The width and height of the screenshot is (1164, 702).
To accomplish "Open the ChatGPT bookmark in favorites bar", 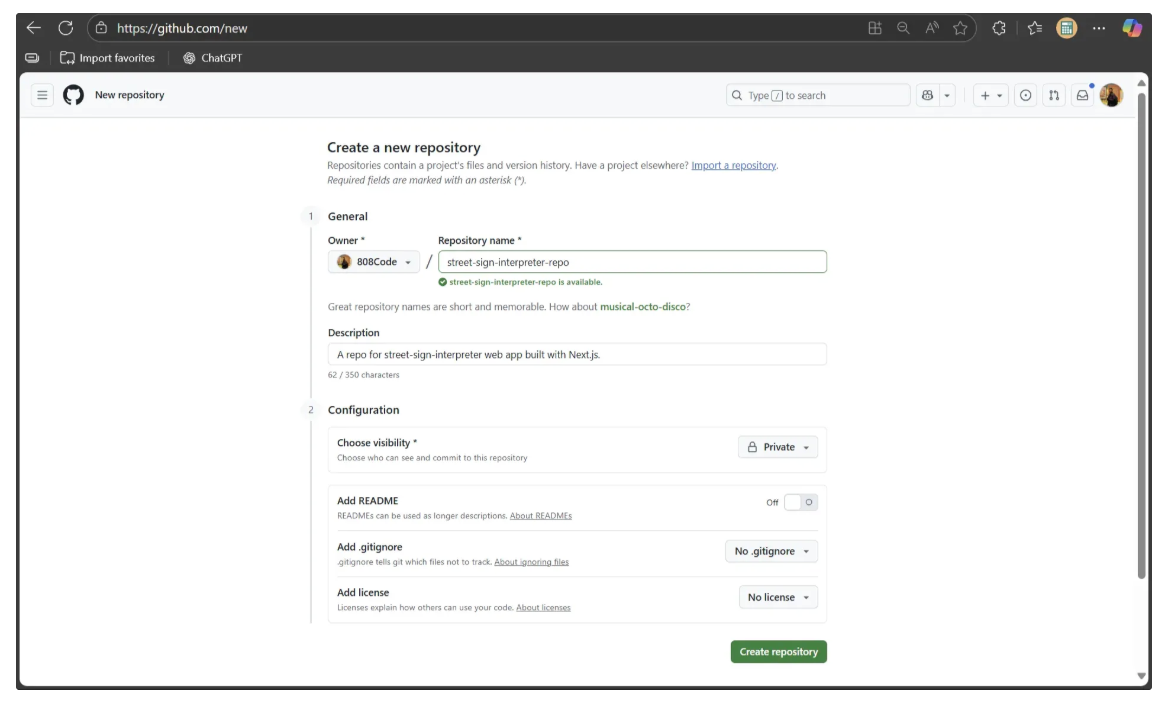I will pyautogui.click(x=212, y=58).
